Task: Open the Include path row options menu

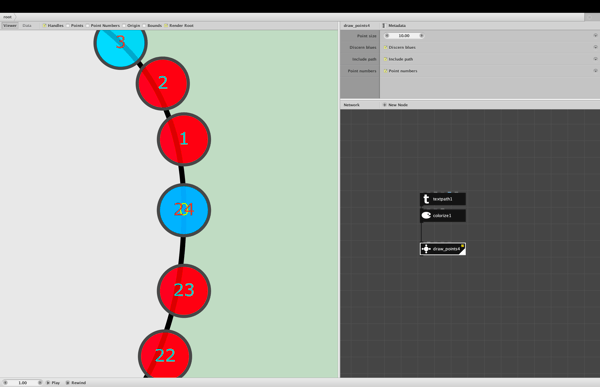Action: (595, 59)
